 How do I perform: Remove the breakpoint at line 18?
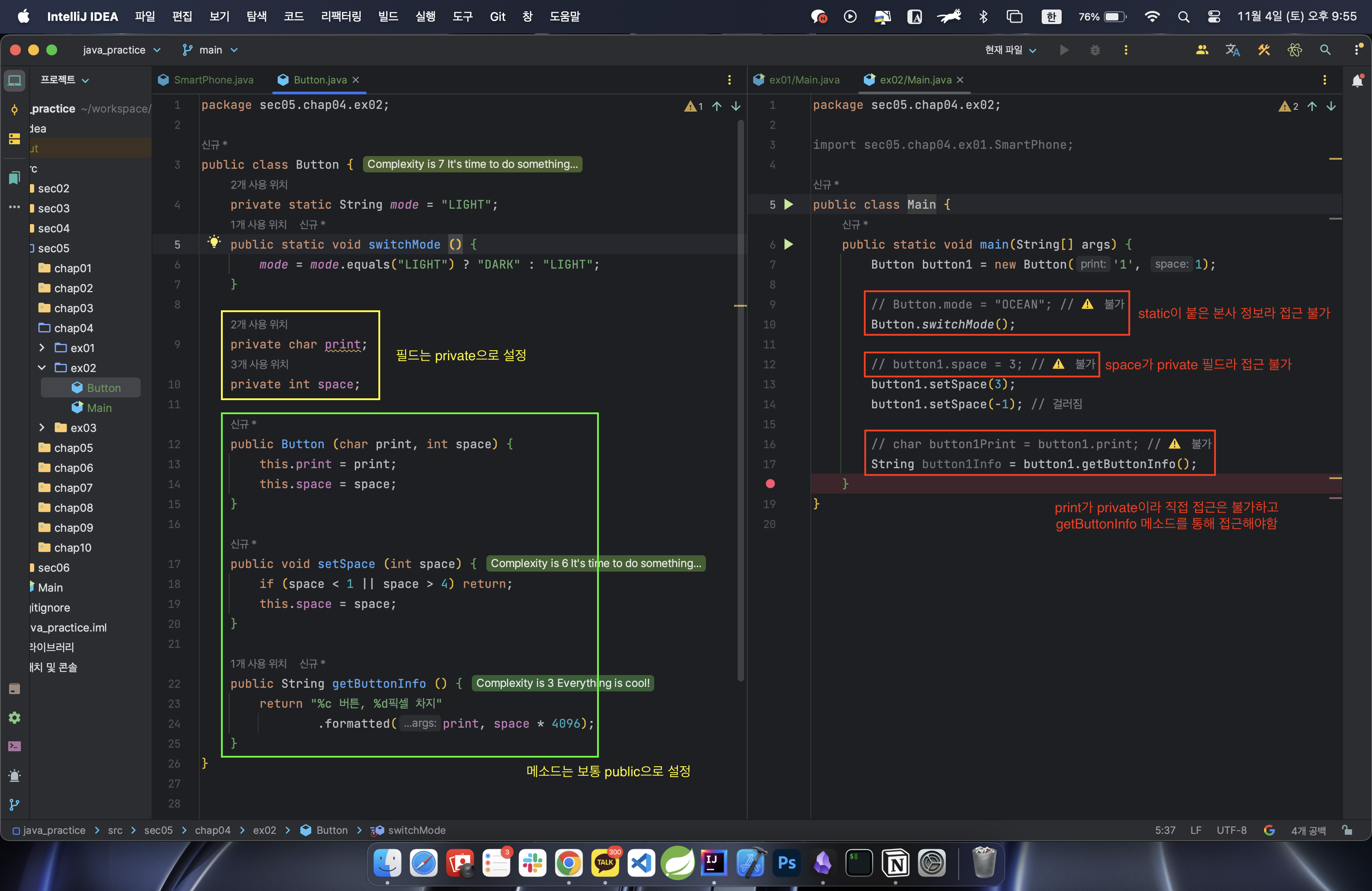click(x=770, y=484)
